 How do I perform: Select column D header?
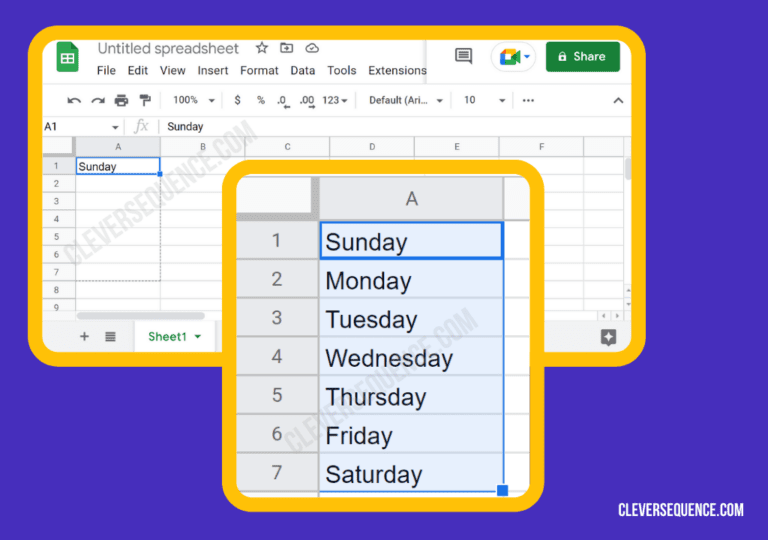[372, 147]
